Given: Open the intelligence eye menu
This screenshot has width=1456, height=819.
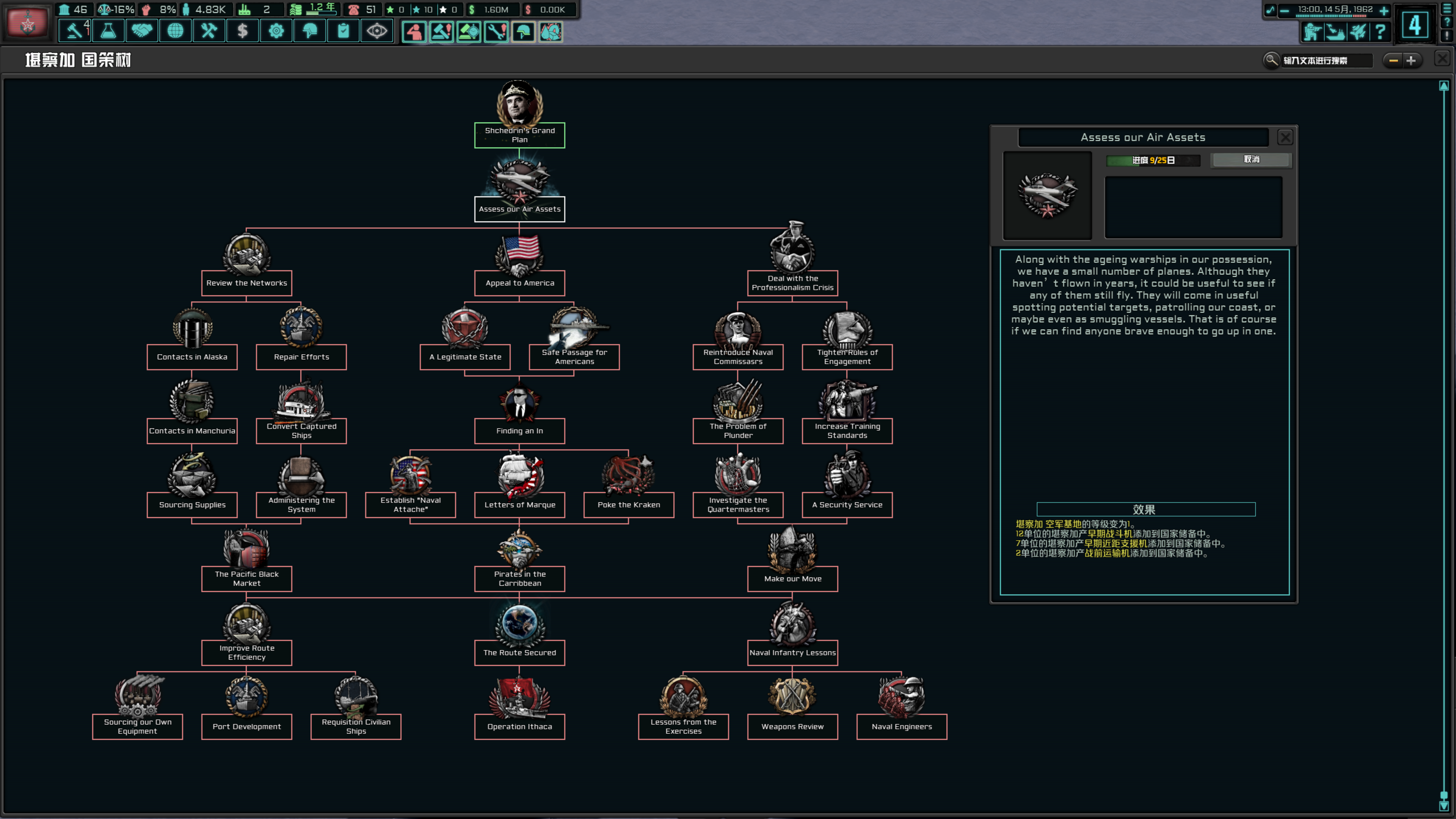Looking at the screenshot, I should (377, 30).
